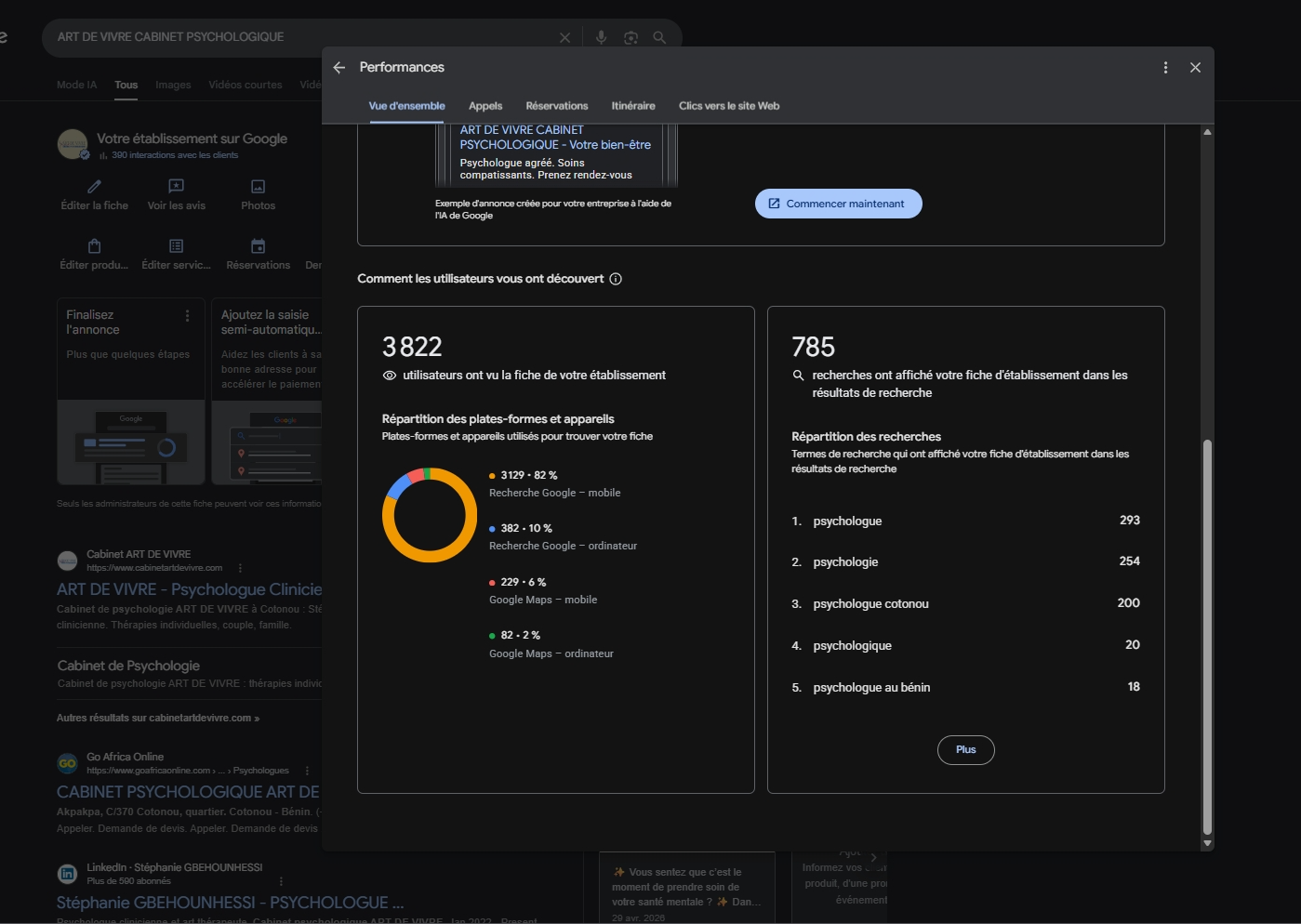
Task: Click the Finalisez l'annonce card thumbnail
Action: tap(131, 442)
